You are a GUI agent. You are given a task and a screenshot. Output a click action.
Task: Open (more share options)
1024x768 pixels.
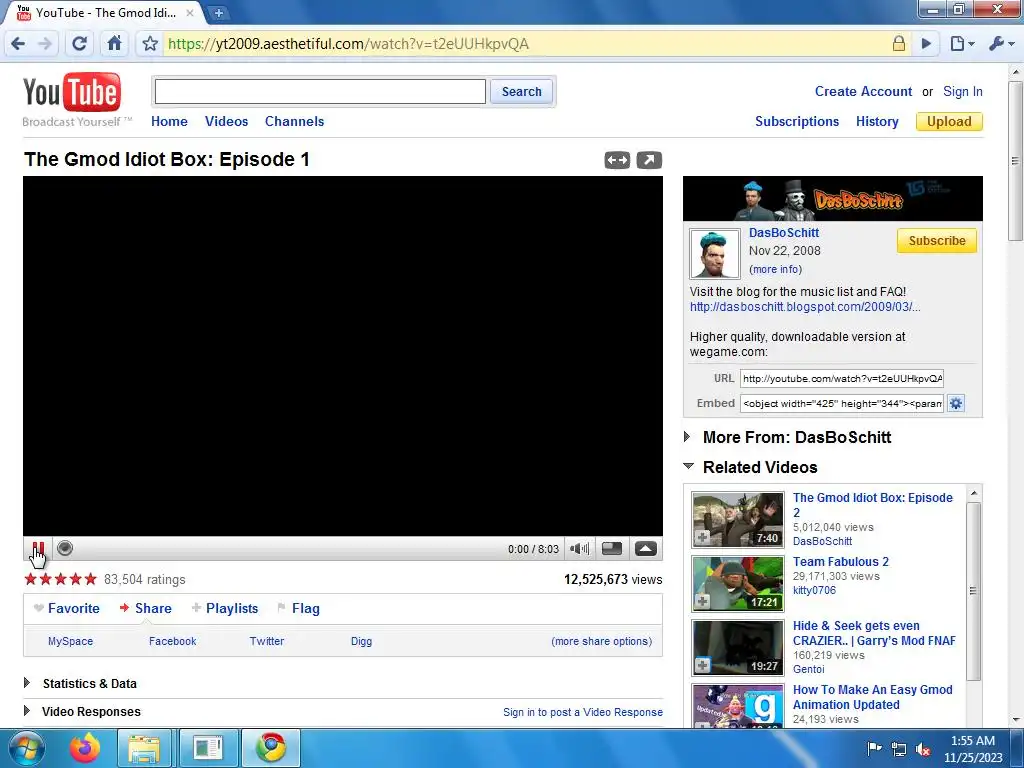click(x=601, y=641)
